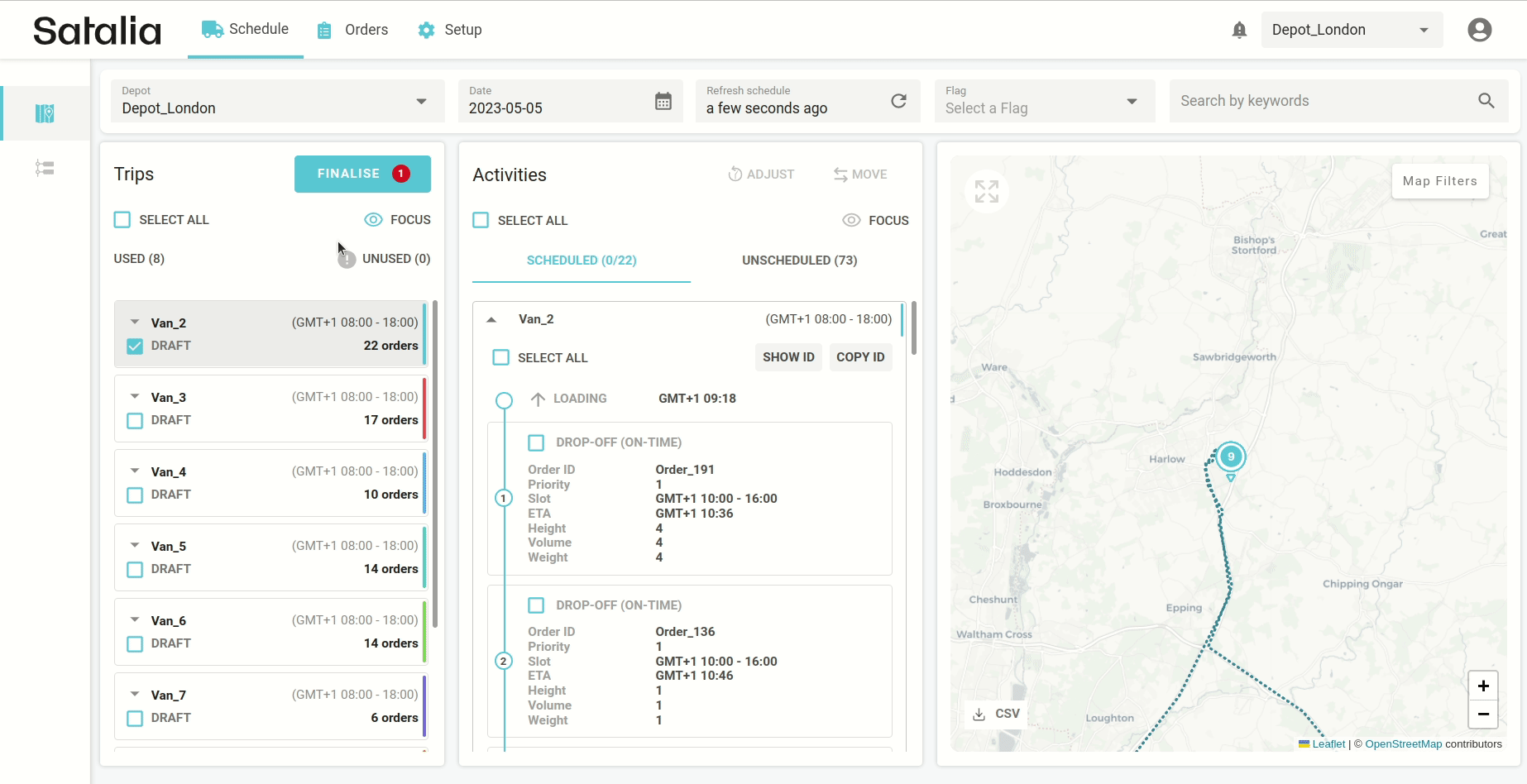Switch to the Unscheduled (73) tab
This screenshot has height=784, width=1527.
click(799, 261)
